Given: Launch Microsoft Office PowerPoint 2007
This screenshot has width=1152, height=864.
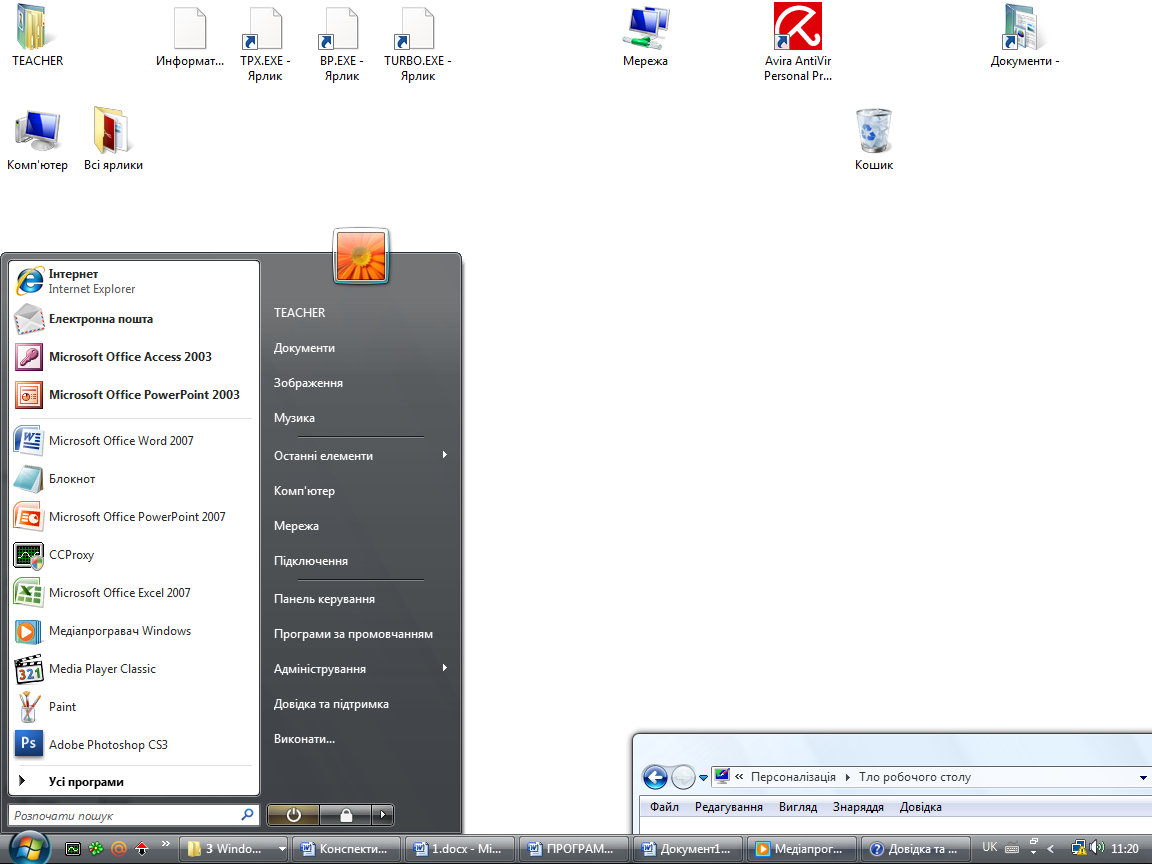Looking at the screenshot, I should [x=134, y=517].
